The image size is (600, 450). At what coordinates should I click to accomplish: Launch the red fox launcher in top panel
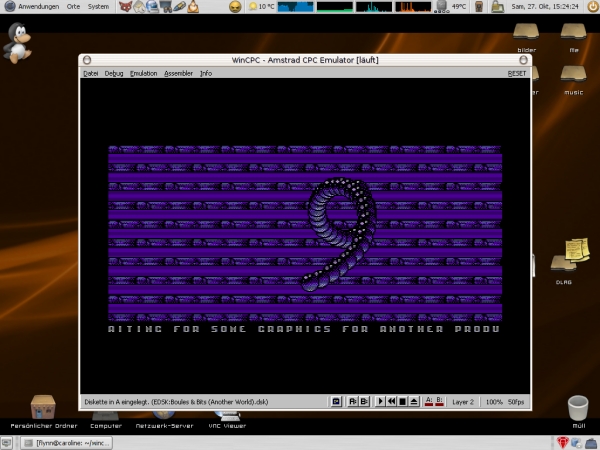pyautogui.click(x=125, y=7)
